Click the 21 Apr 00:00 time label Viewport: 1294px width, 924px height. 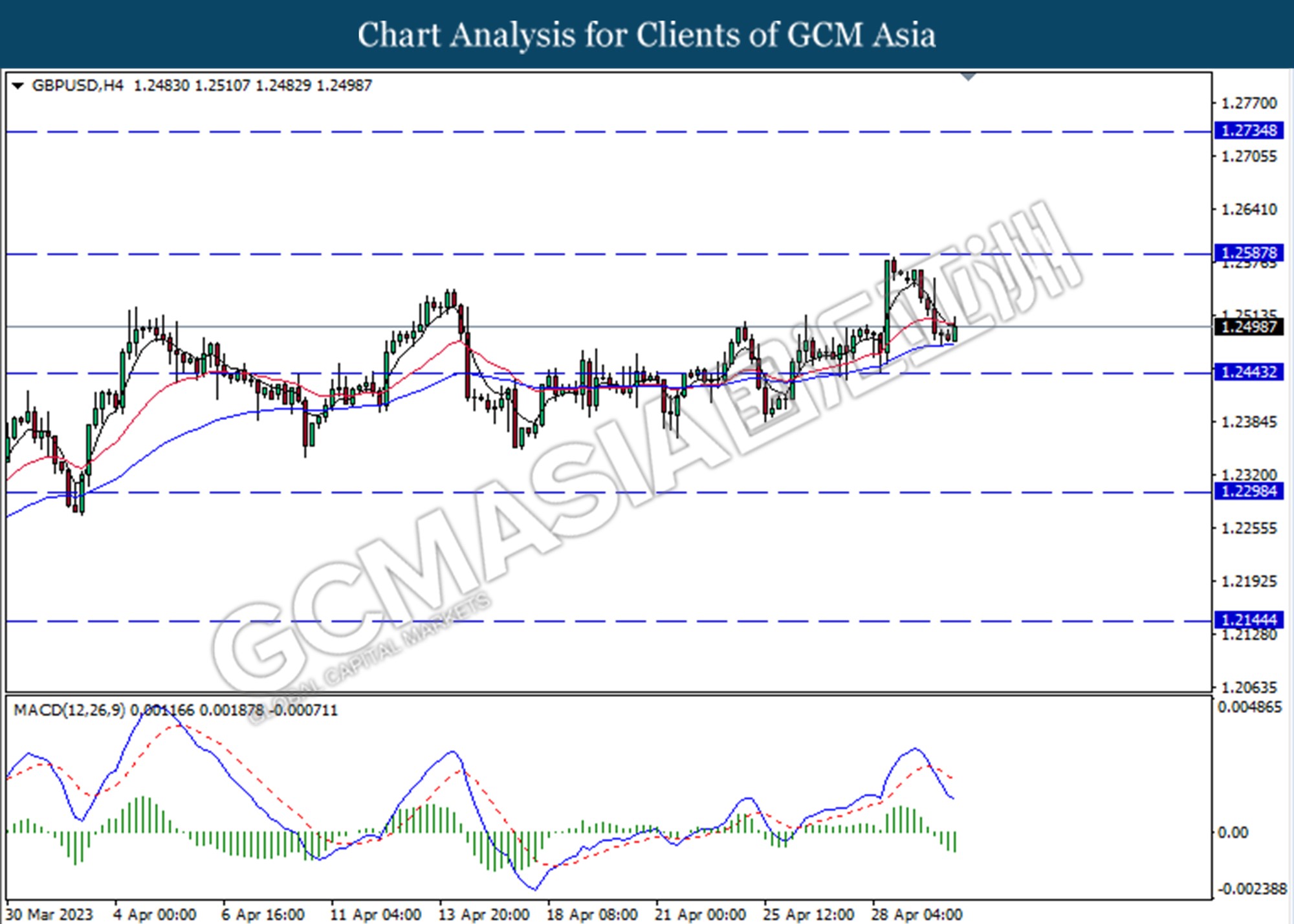(x=701, y=914)
